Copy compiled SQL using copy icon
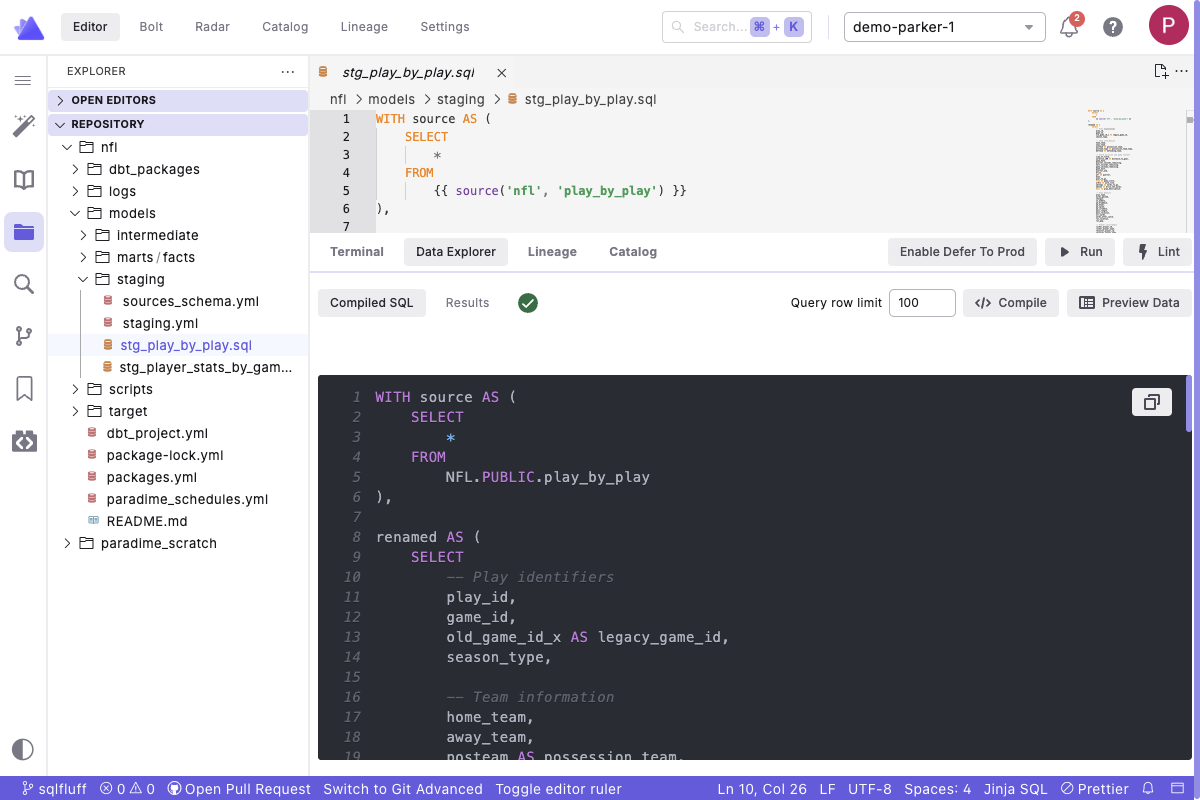The image size is (1200, 800). [1151, 402]
